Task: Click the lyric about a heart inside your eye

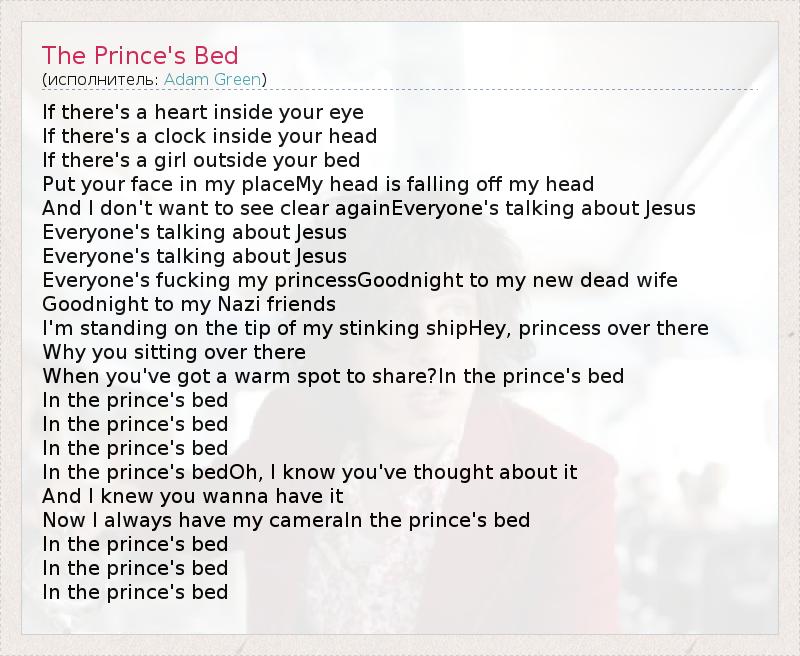Action: tap(203, 112)
